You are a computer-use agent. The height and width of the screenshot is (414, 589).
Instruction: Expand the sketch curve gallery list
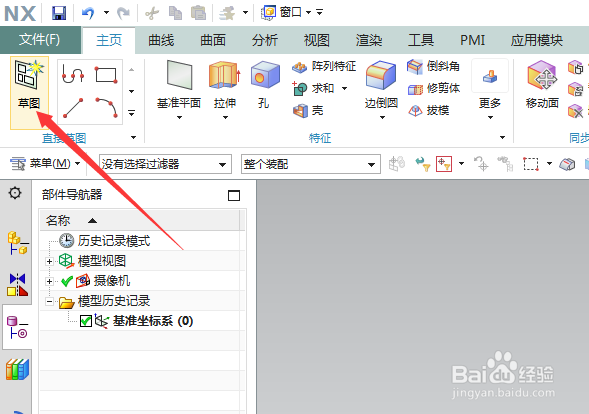[x=131, y=113]
